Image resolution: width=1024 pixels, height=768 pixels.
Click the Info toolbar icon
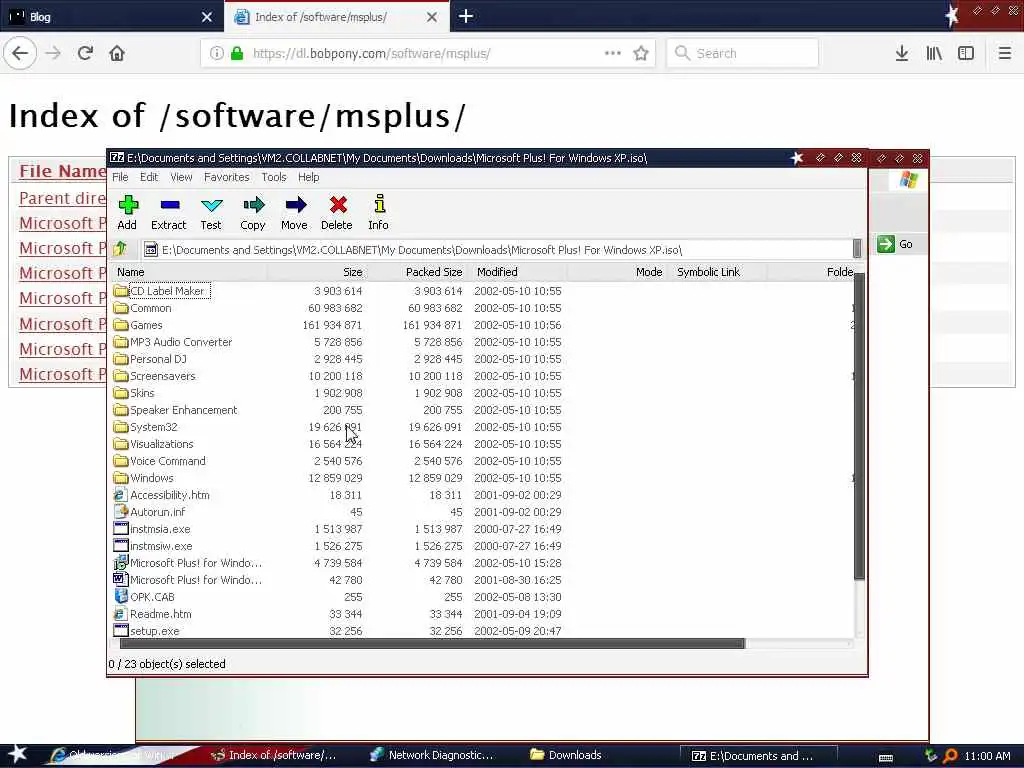click(x=379, y=212)
